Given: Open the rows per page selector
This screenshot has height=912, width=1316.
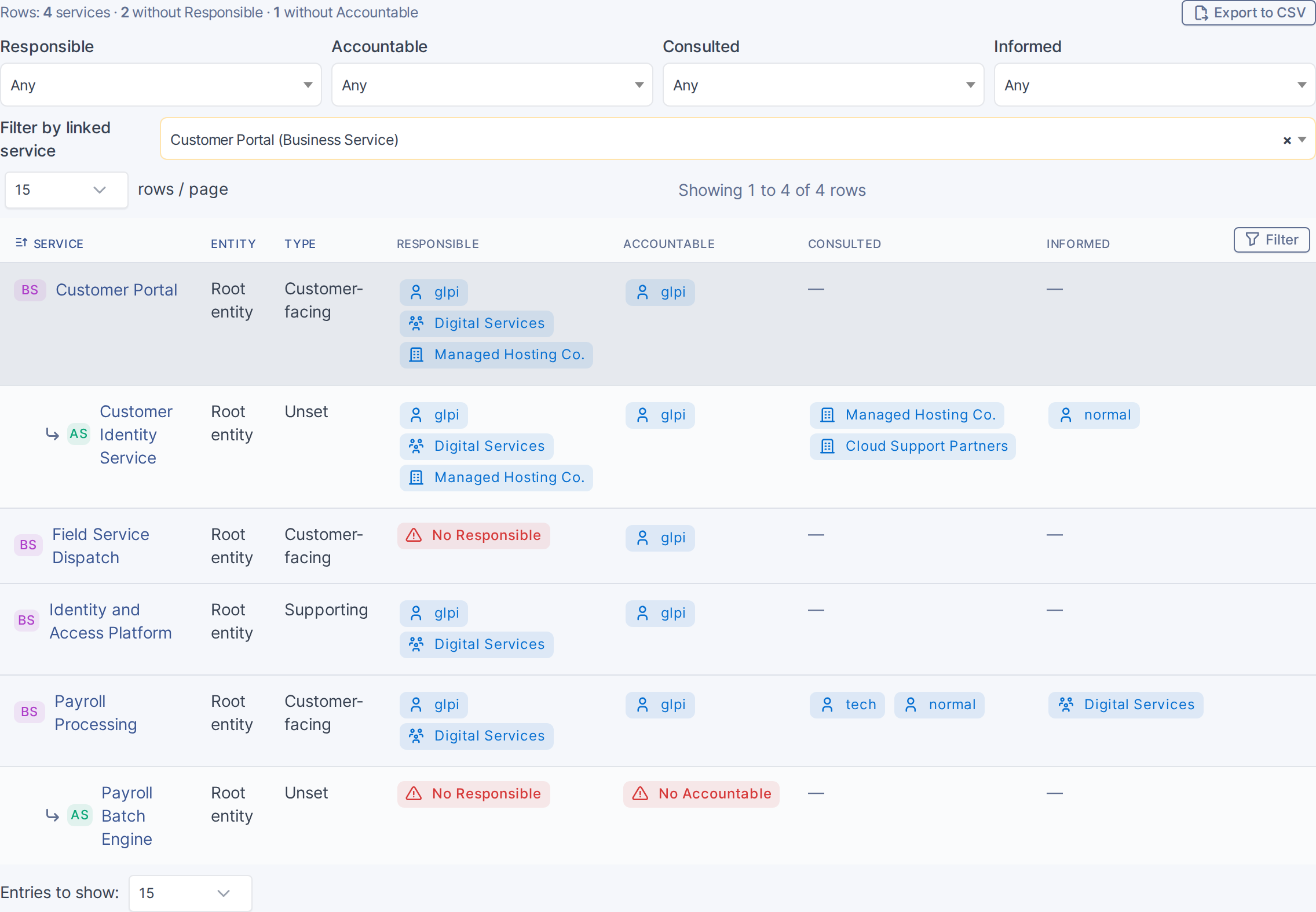Looking at the screenshot, I should point(66,190).
